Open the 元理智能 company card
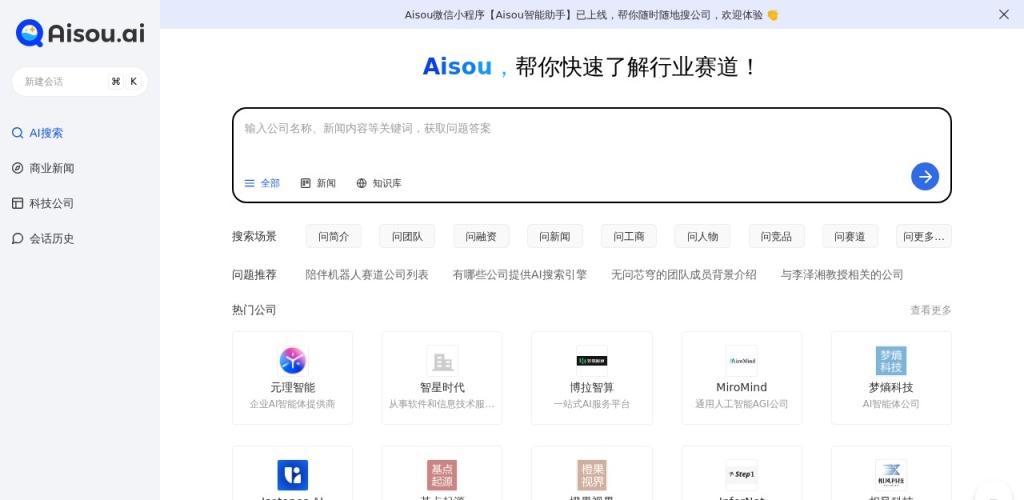 [x=292, y=378]
